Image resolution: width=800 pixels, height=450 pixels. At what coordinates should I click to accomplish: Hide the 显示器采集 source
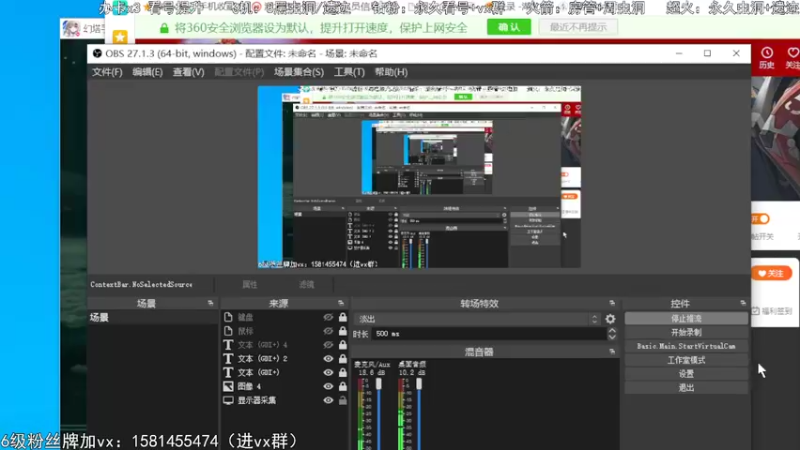coord(328,400)
